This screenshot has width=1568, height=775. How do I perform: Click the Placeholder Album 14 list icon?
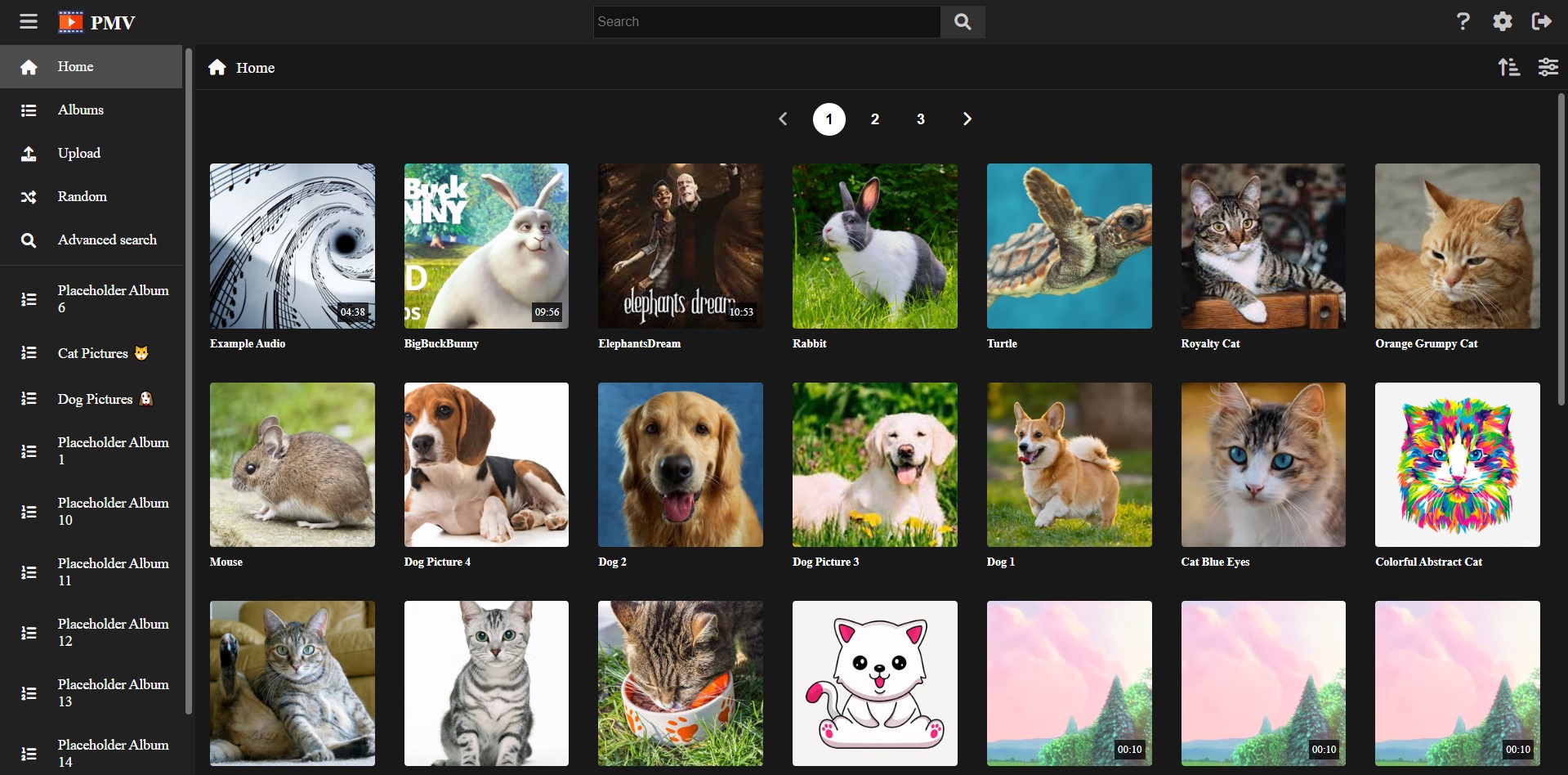click(x=29, y=754)
